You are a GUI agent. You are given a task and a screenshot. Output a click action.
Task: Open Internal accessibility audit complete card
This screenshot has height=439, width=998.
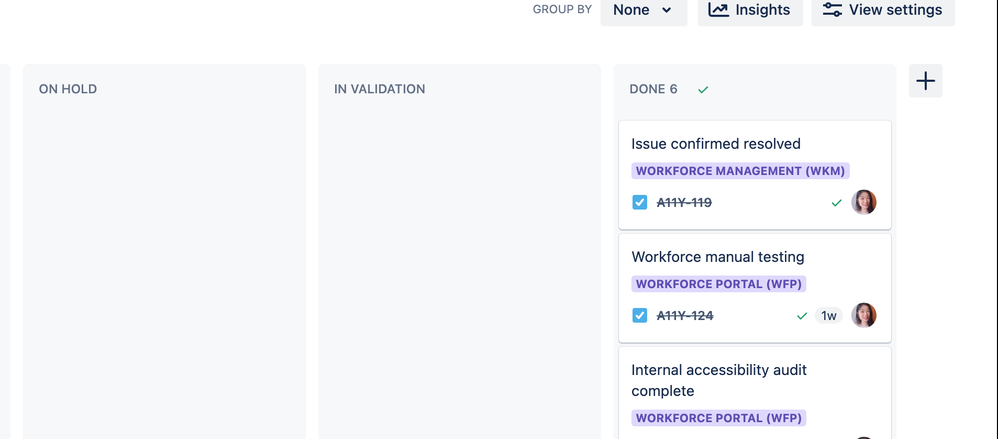pos(755,393)
